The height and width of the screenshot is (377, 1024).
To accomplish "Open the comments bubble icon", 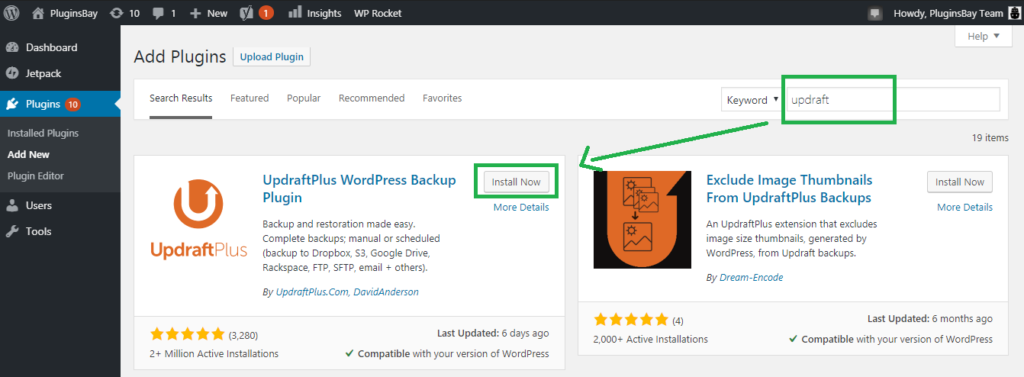I will 164,13.
